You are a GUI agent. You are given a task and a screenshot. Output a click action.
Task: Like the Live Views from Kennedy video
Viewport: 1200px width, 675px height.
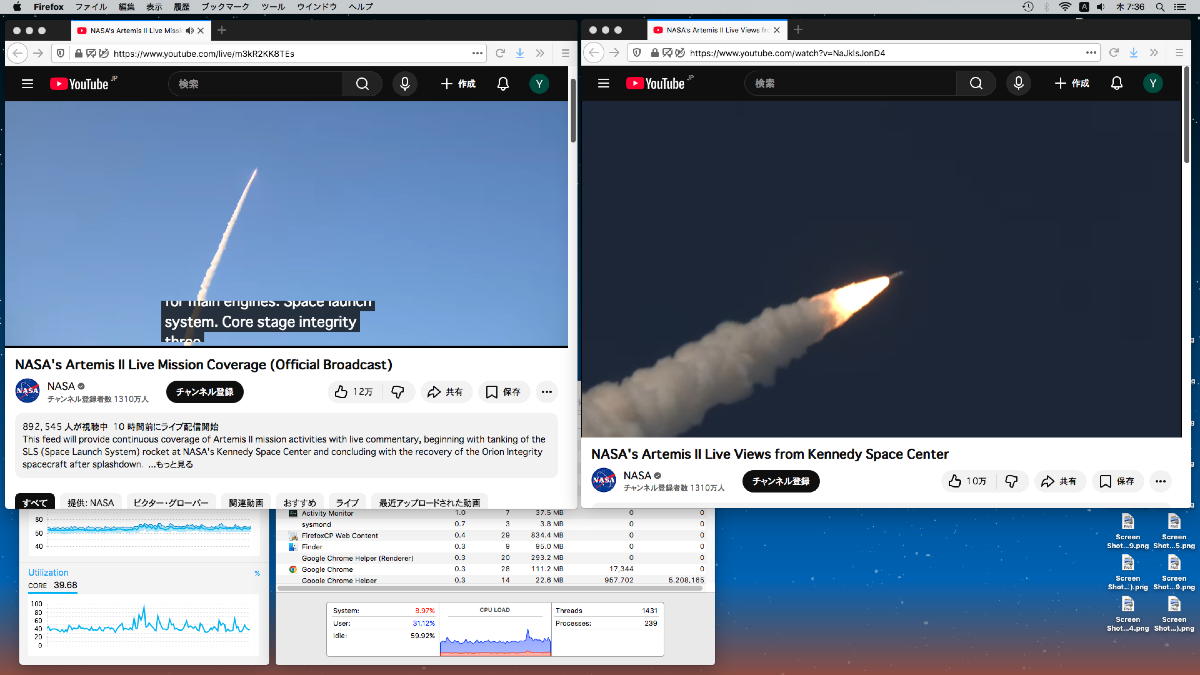click(967, 481)
